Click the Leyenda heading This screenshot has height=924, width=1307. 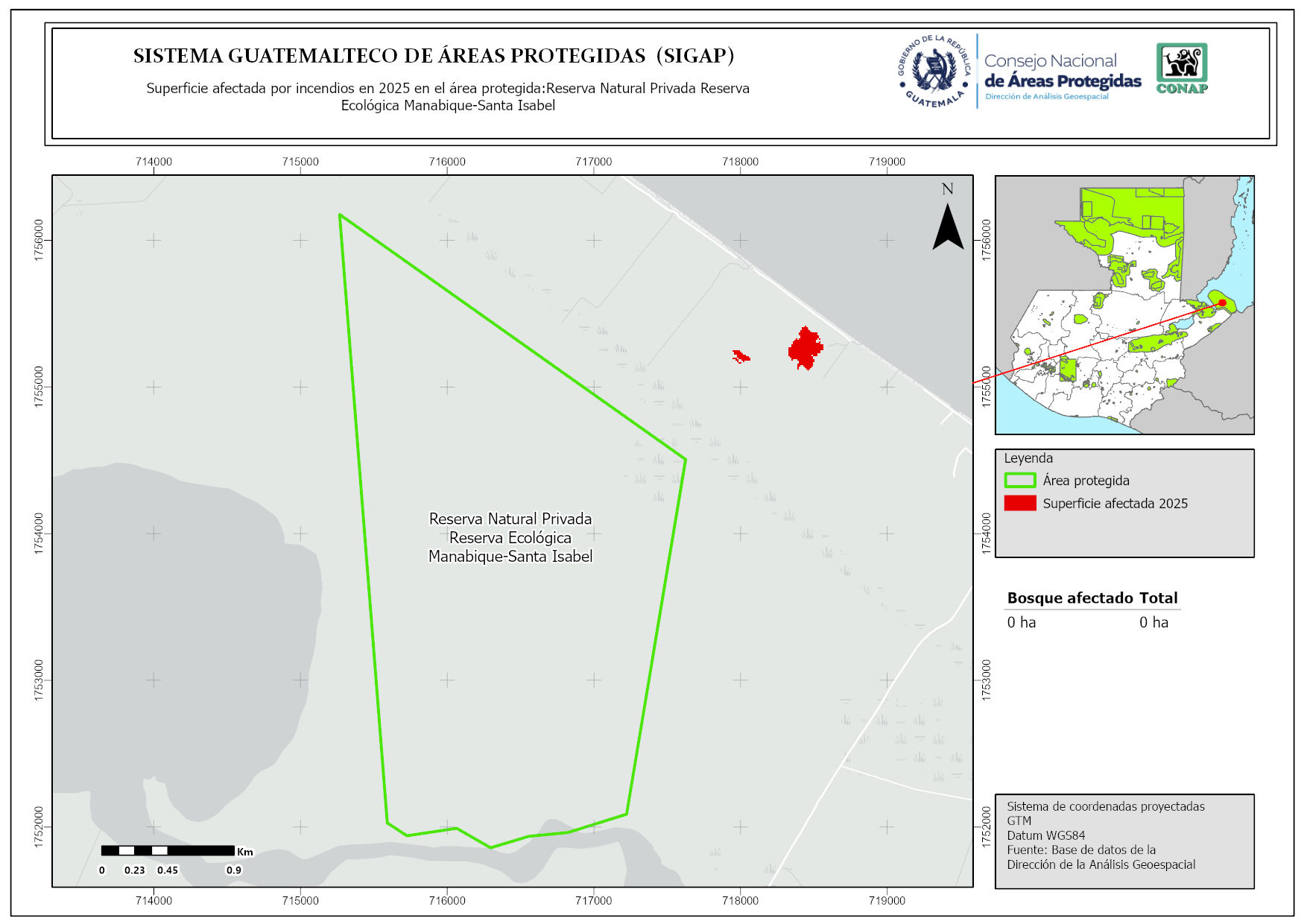pyautogui.click(x=1028, y=458)
